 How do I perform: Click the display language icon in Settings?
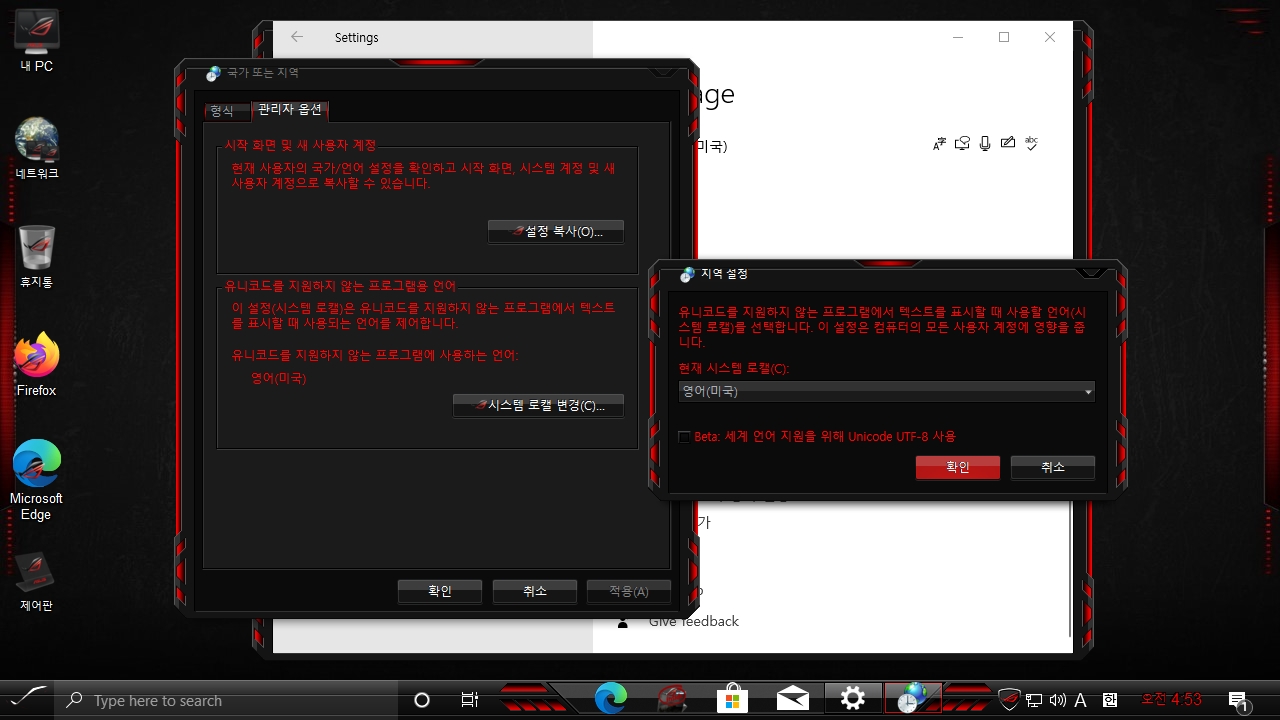(939, 144)
